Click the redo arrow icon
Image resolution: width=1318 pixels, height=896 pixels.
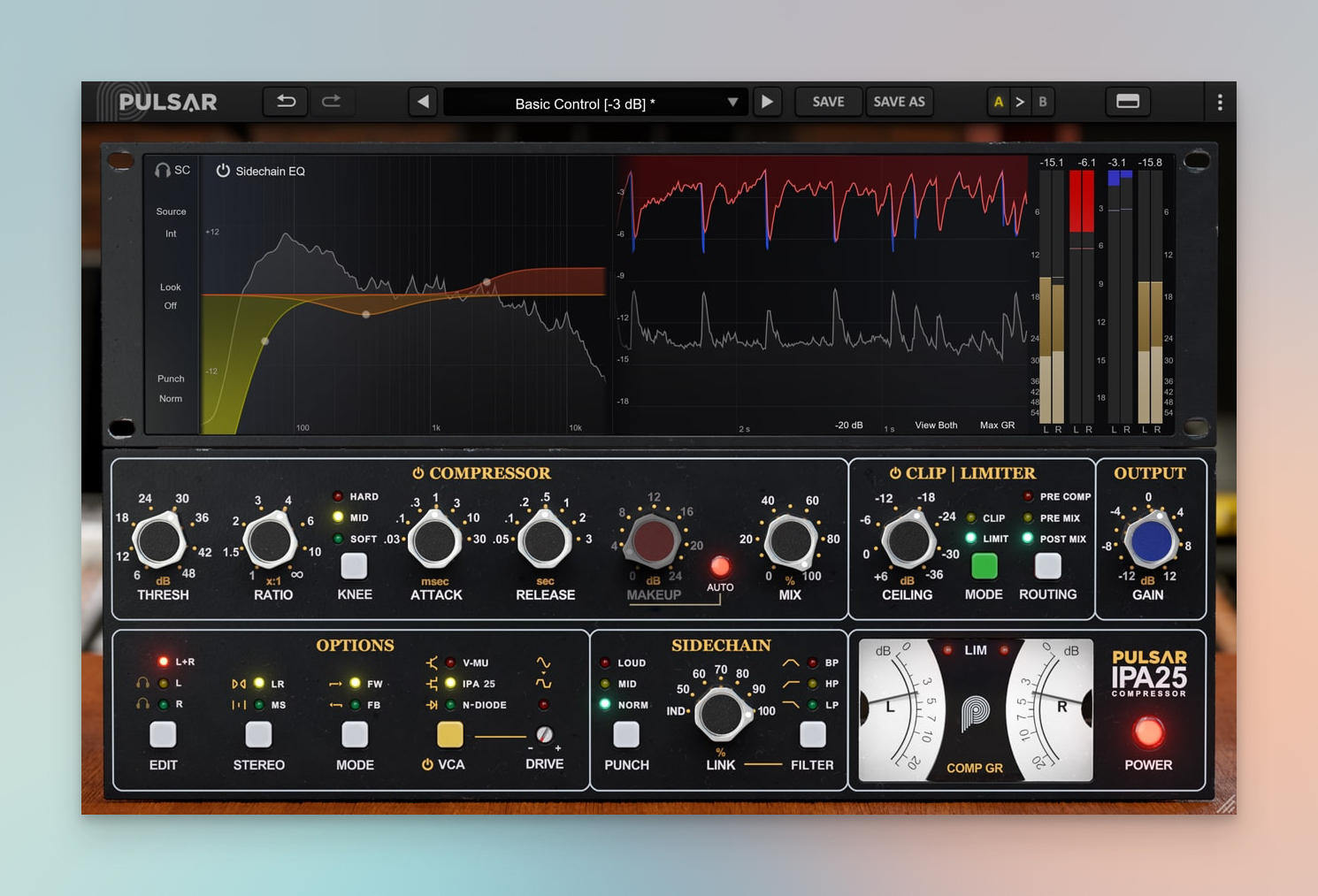point(332,102)
